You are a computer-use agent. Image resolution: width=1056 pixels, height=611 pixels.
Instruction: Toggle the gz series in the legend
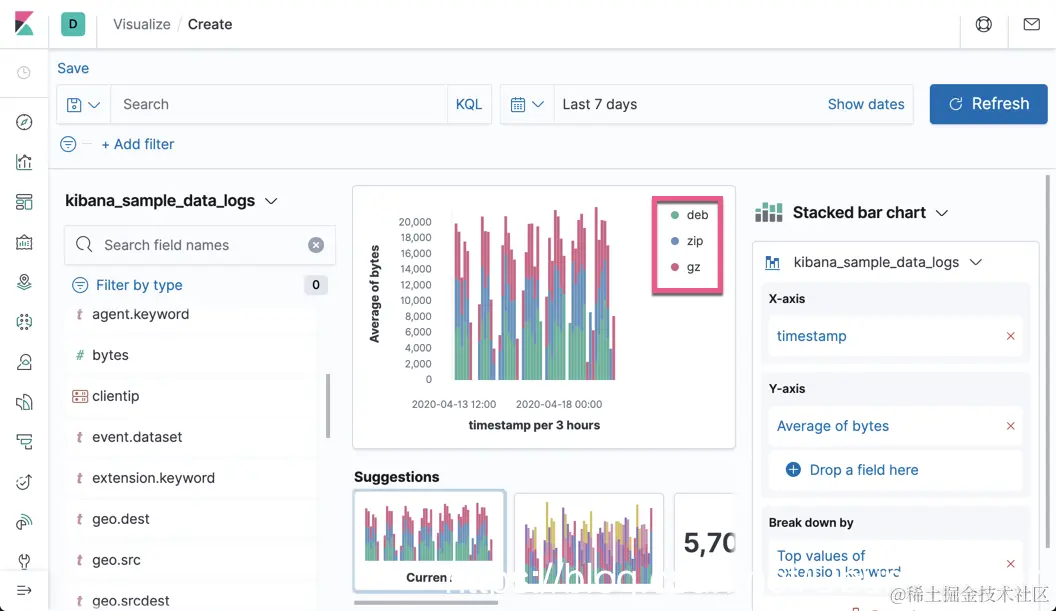coord(685,267)
